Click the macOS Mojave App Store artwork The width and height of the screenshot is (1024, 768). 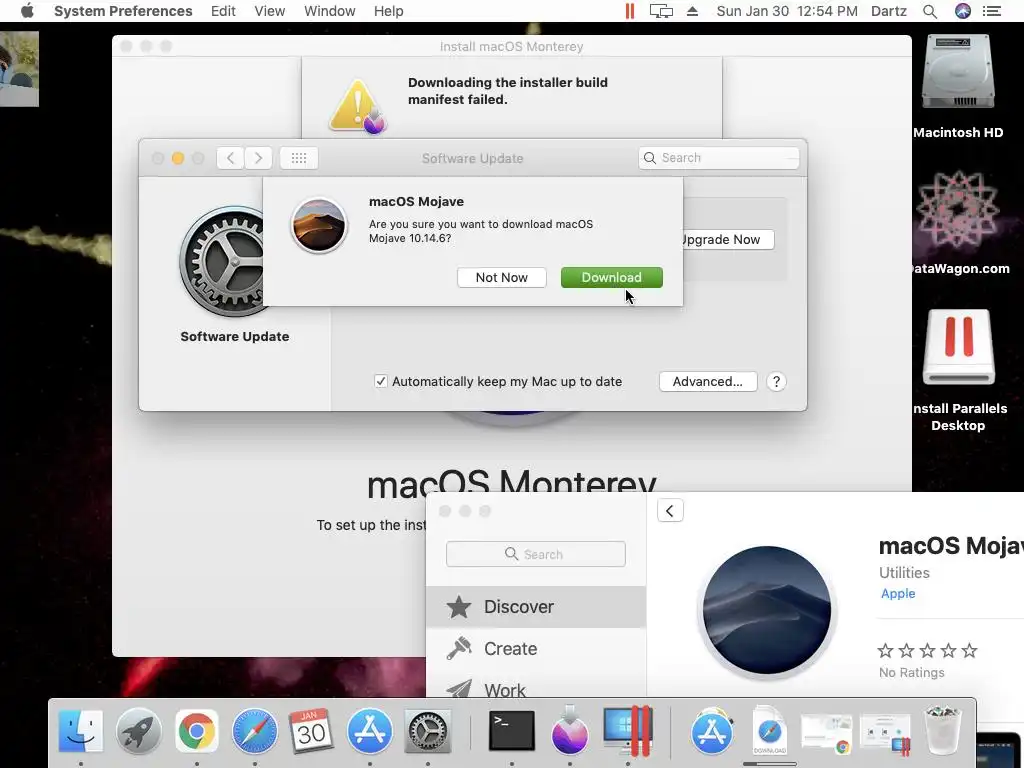point(767,610)
